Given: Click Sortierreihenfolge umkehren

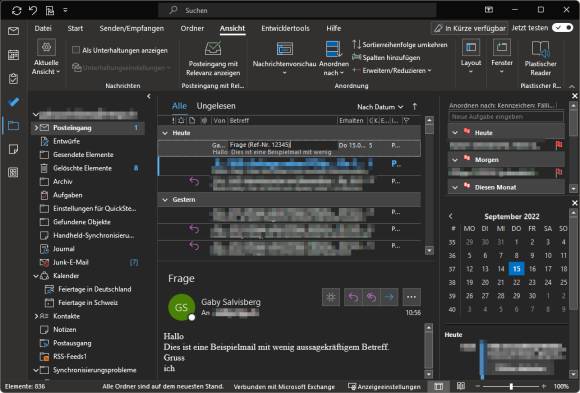Looking at the screenshot, I should coord(399,45).
